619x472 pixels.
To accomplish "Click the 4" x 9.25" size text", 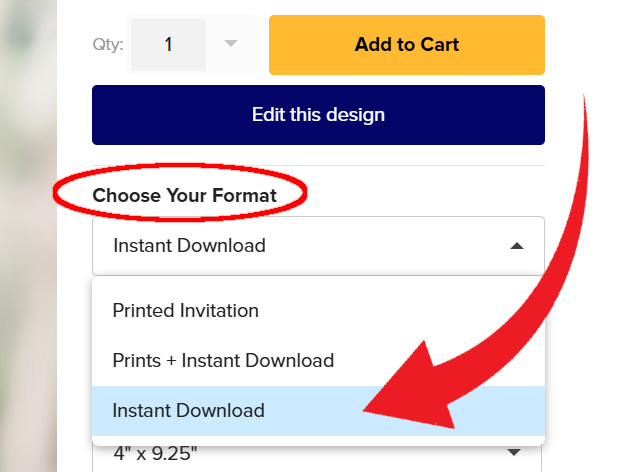I will coord(155,453).
